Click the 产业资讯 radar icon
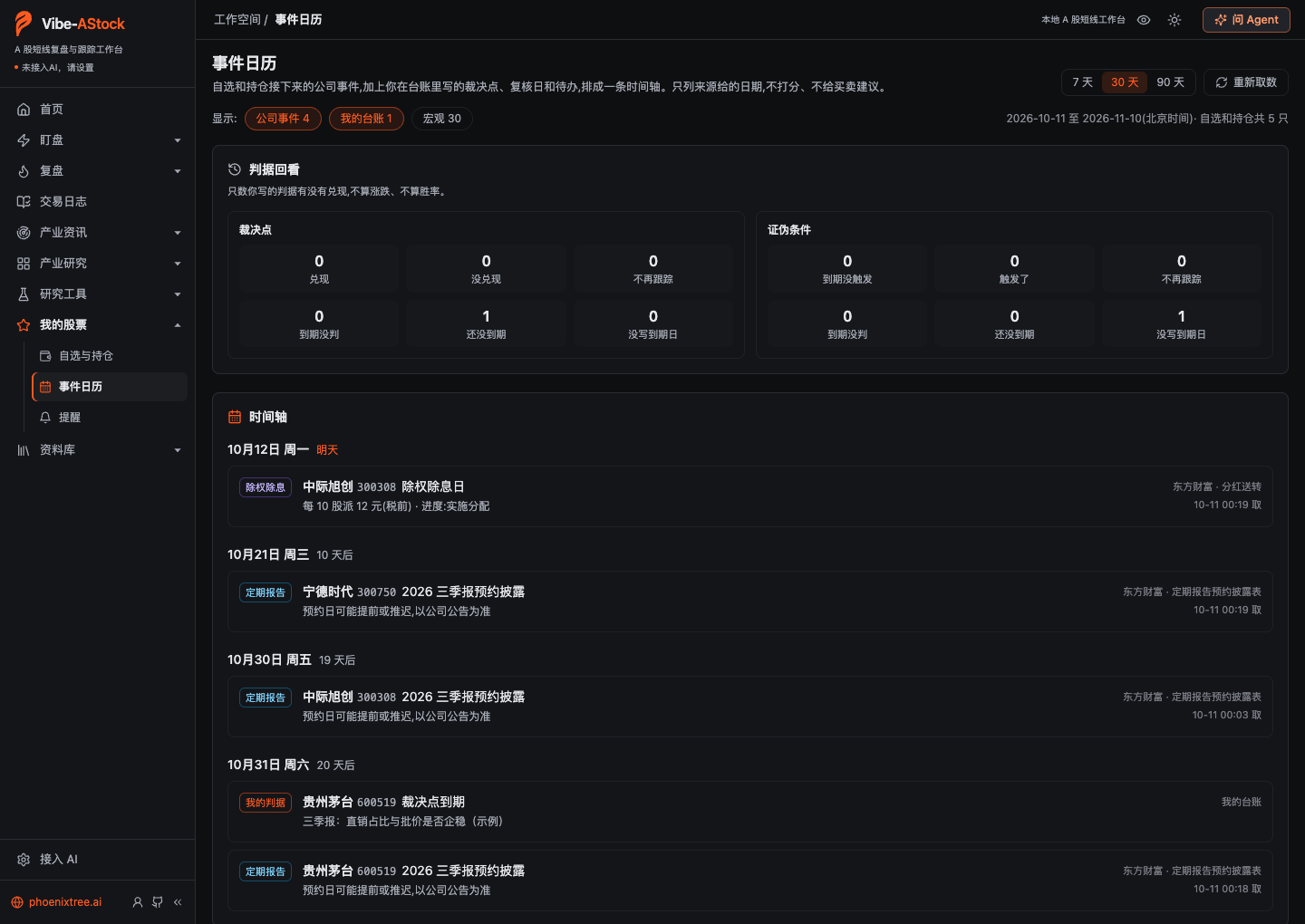The height and width of the screenshot is (924, 1305). 24,233
